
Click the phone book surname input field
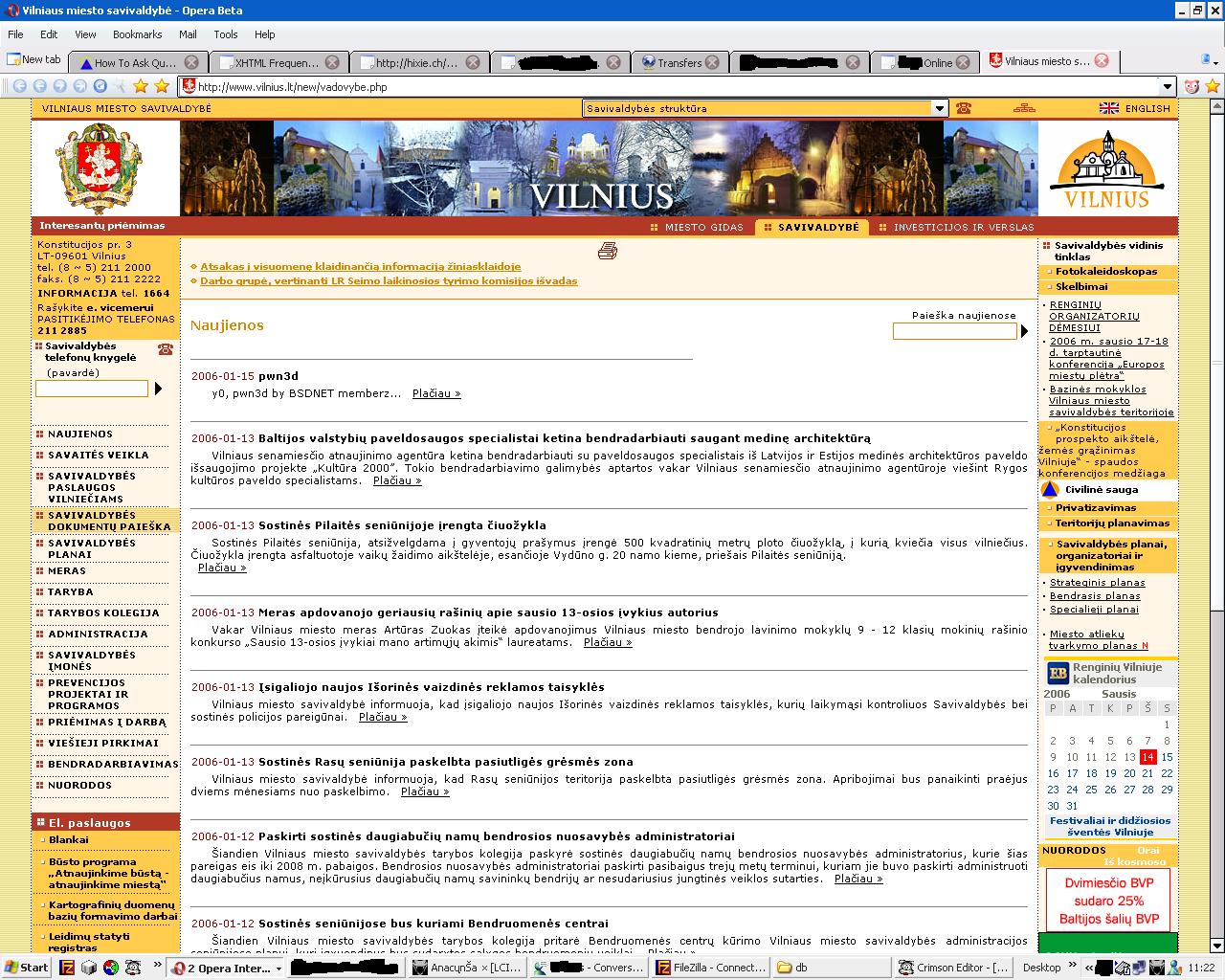[92, 389]
